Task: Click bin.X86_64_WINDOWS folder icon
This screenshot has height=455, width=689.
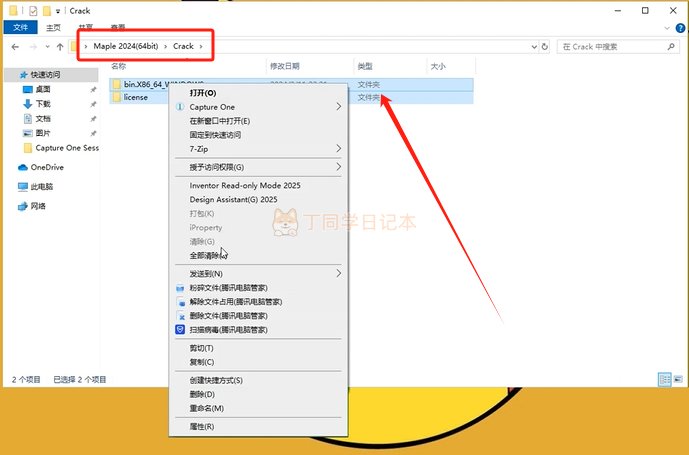Action: 116,84
